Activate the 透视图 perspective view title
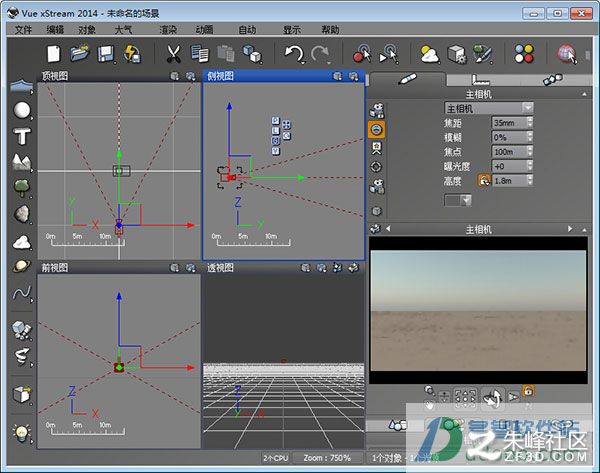Viewport: 600px width, 473px height. coord(220,267)
